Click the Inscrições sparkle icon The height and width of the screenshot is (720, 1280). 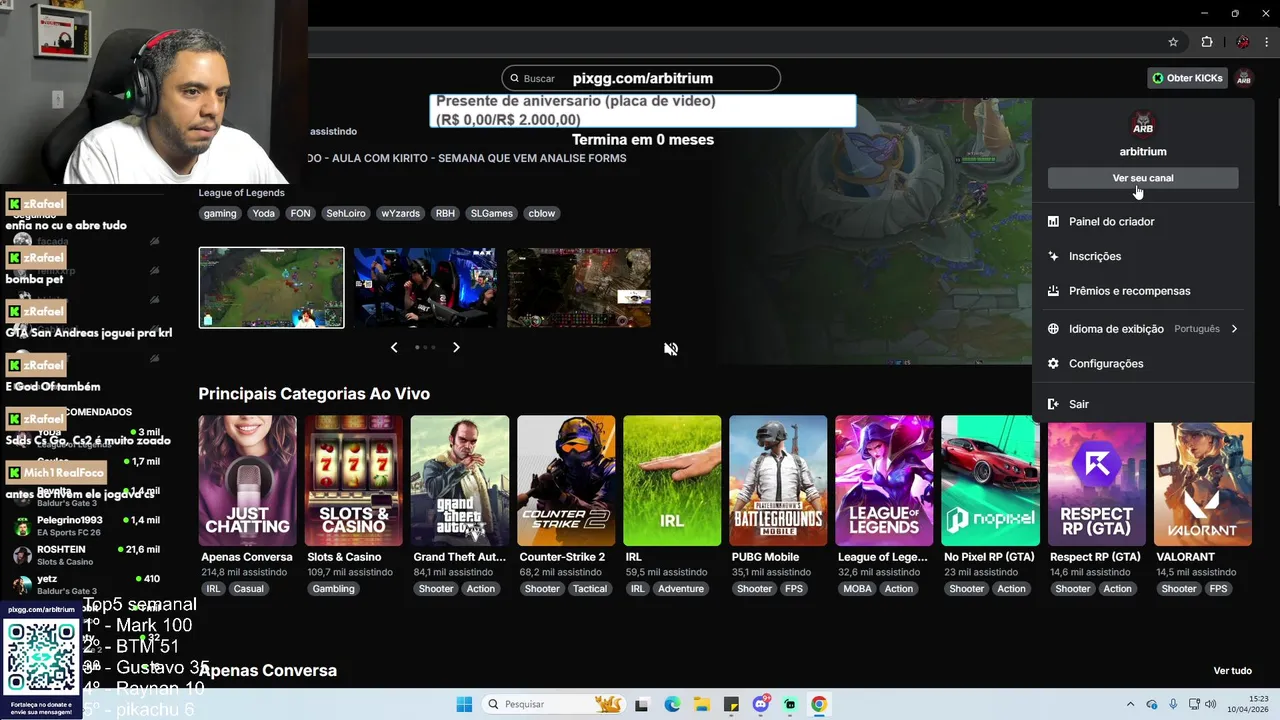(1053, 256)
